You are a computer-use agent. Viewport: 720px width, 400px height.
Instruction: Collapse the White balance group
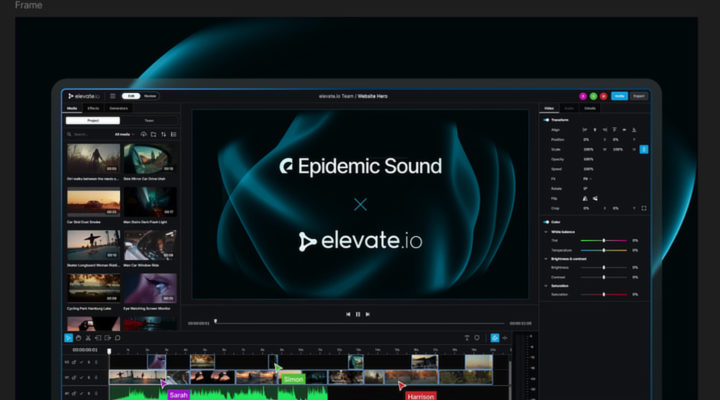click(x=546, y=232)
